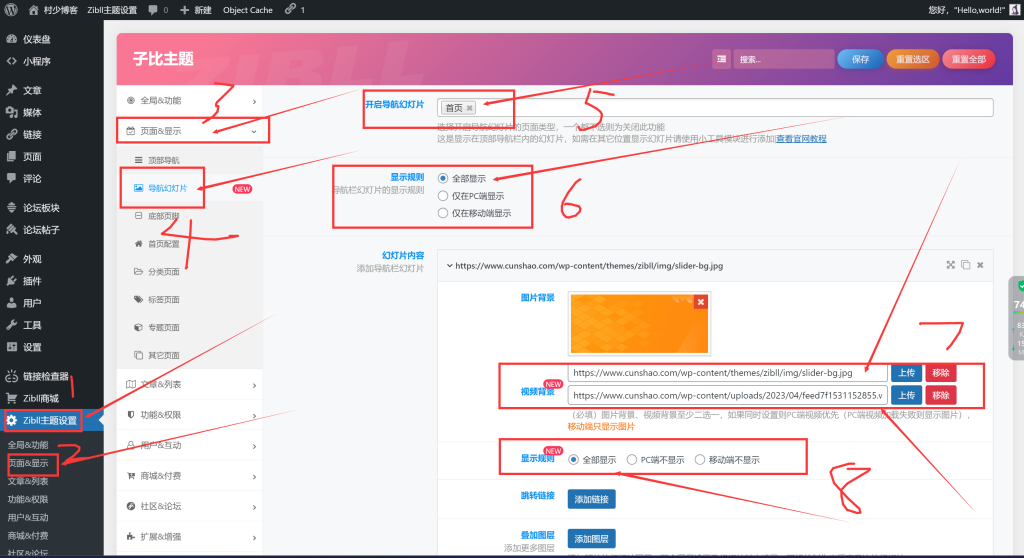Click the 重置全部 button
Screen dimensions: 1024x558
(x=968, y=59)
